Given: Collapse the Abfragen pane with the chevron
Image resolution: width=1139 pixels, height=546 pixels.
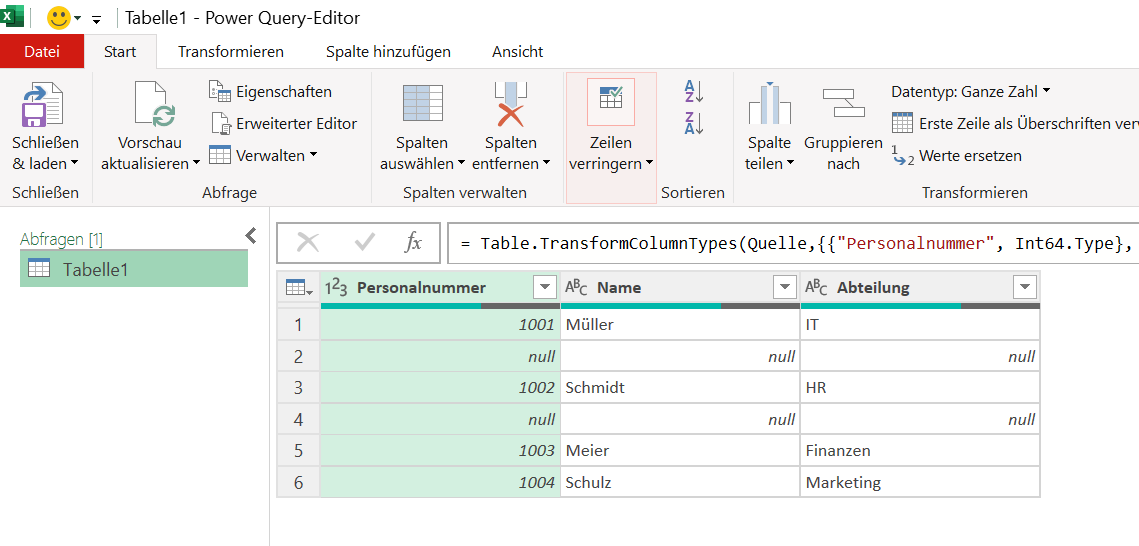Looking at the screenshot, I should pyautogui.click(x=251, y=235).
